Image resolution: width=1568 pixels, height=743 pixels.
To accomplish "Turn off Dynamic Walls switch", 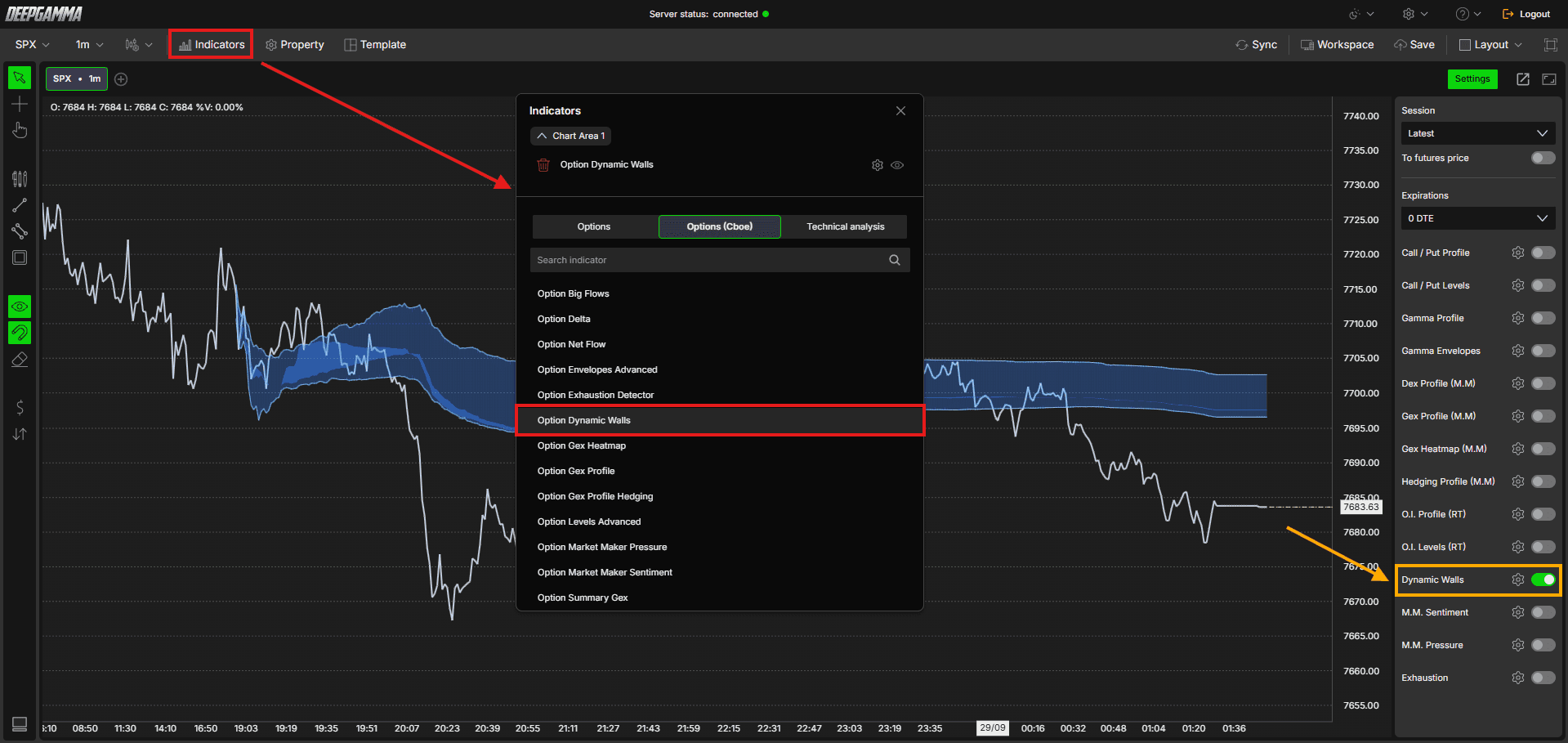I will tap(1543, 580).
